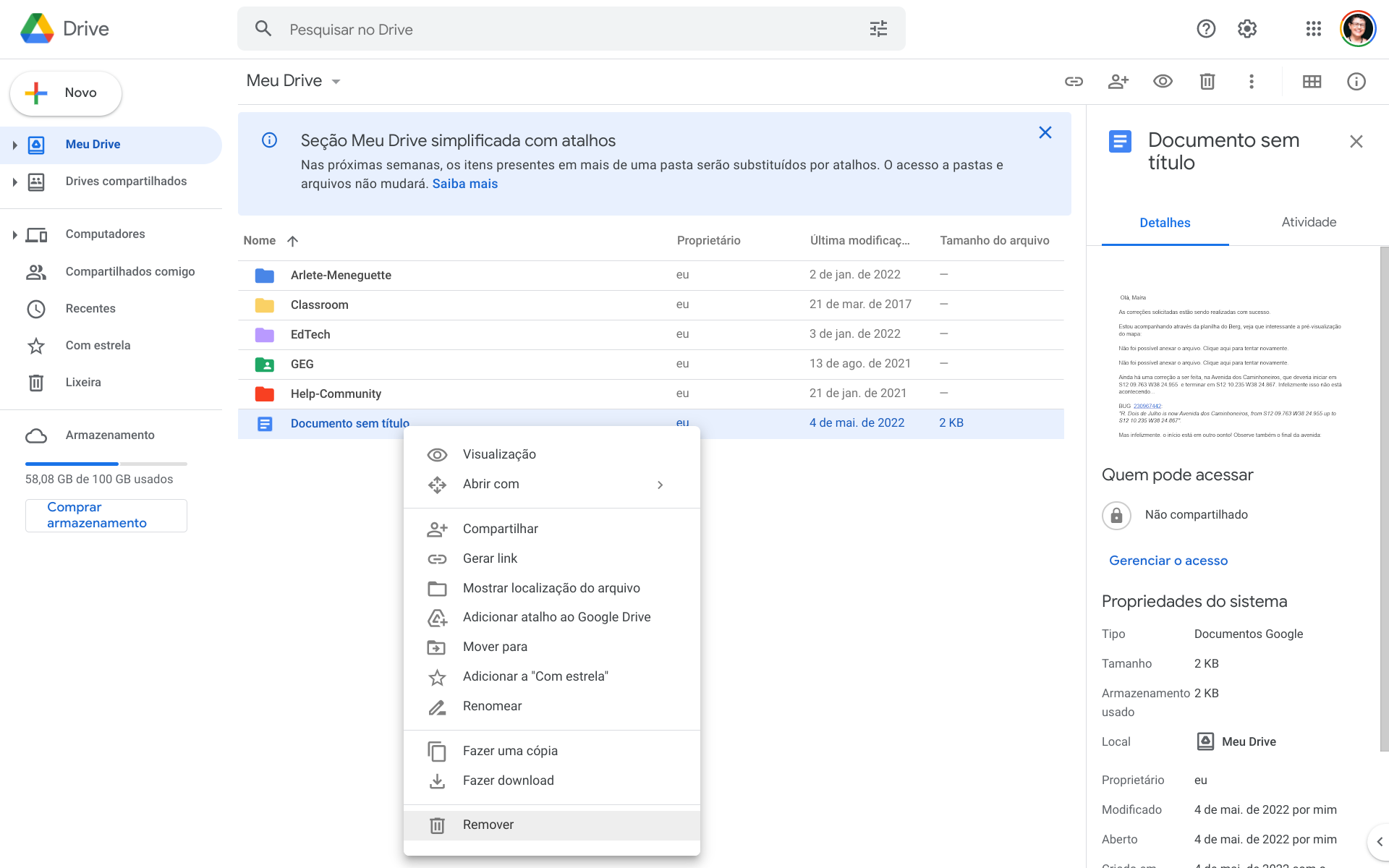This screenshot has height=868, width=1389.
Task: Click the Gerenciar o acesso link
Action: coord(1168,561)
